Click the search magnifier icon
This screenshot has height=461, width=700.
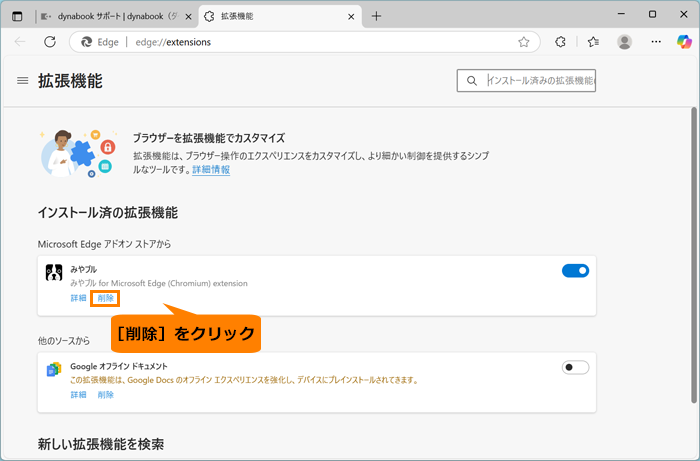click(x=471, y=81)
